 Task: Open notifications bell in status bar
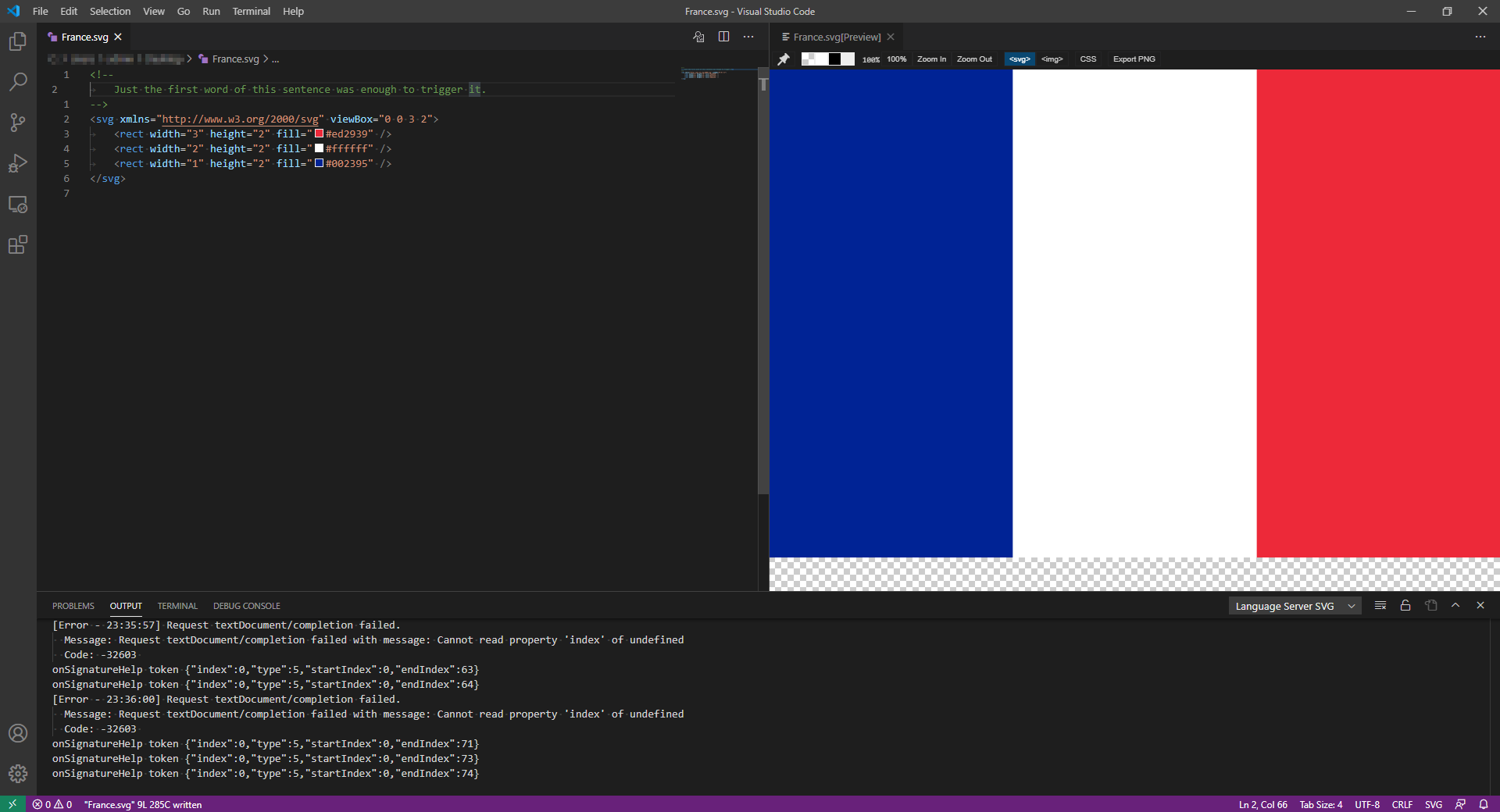click(x=1484, y=804)
